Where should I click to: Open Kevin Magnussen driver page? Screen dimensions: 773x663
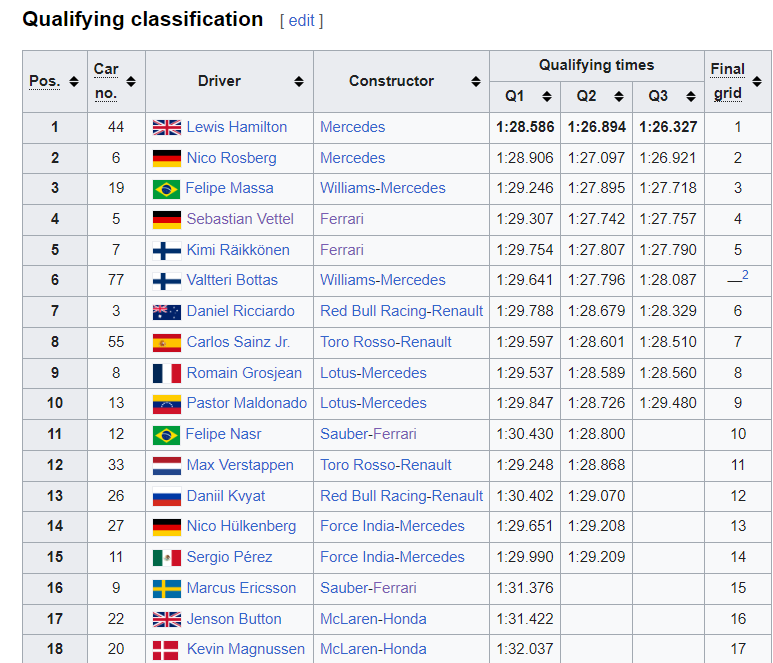click(246, 650)
